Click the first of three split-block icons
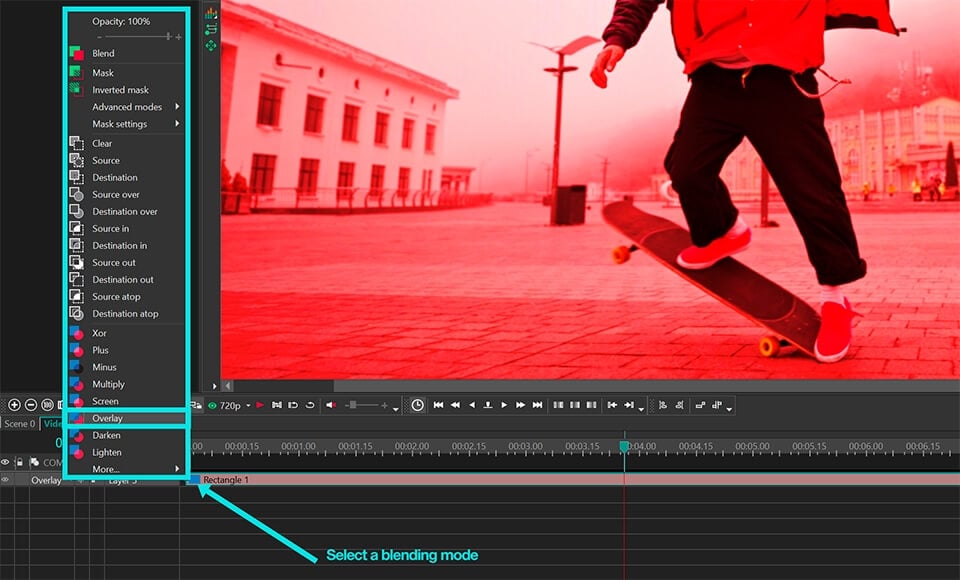This screenshot has width=960, height=580. point(558,405)
